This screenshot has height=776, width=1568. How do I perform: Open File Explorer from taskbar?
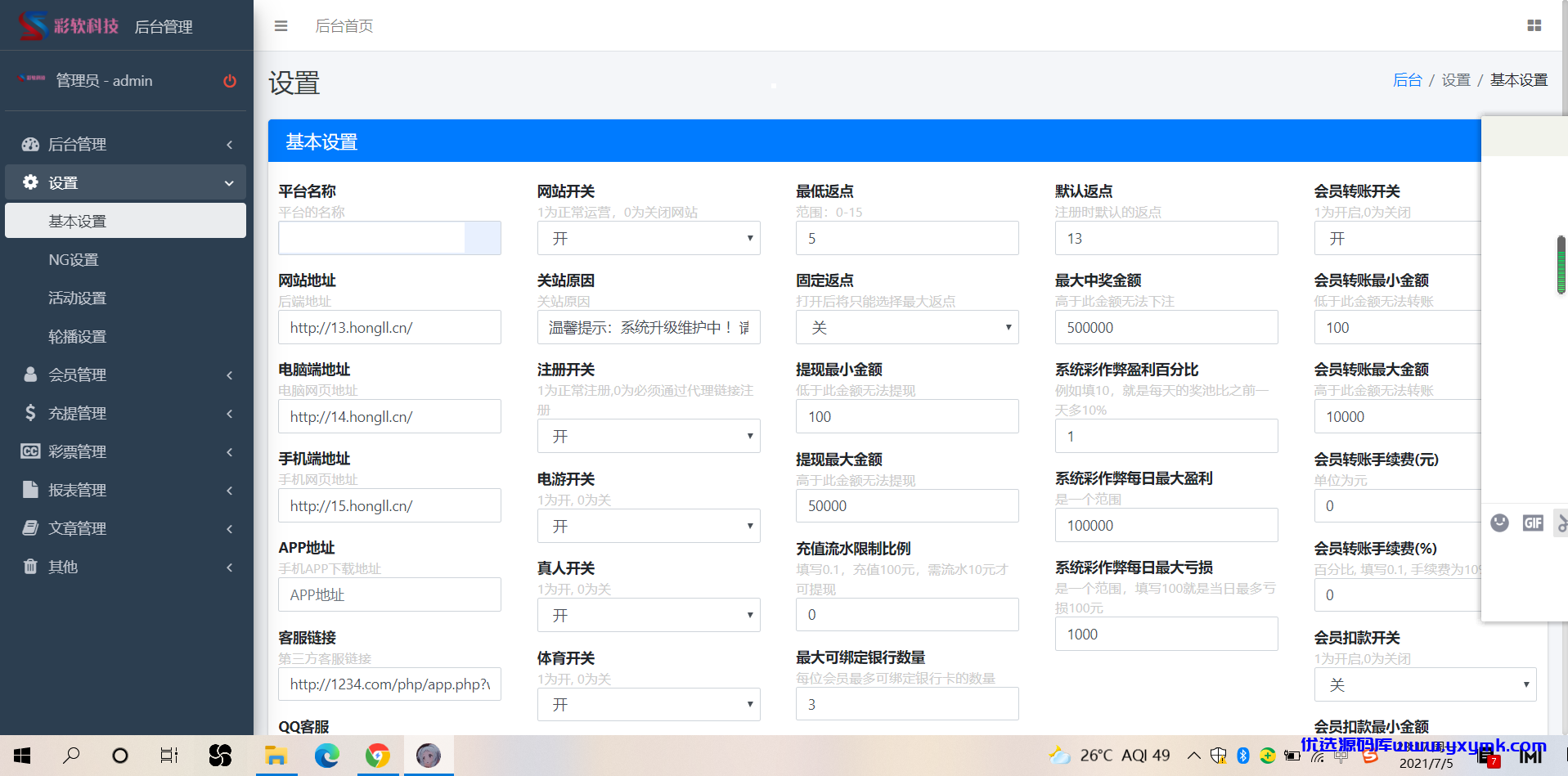(x=276, y=756)
